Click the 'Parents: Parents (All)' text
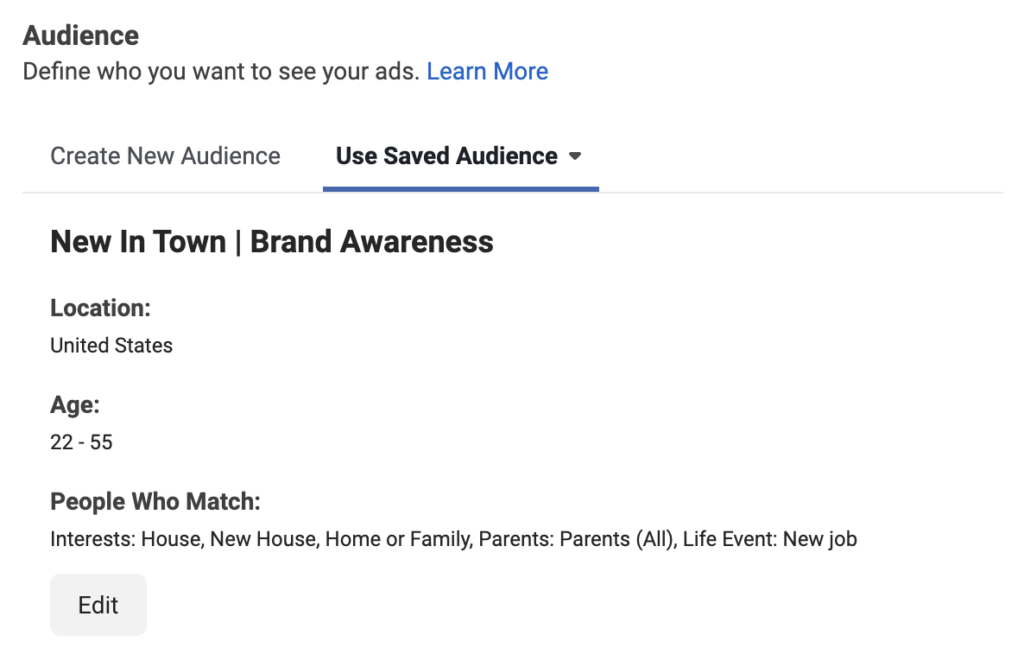Image resolution: width=1024 pixels, height=667 pixels. [x=577, y=539]
